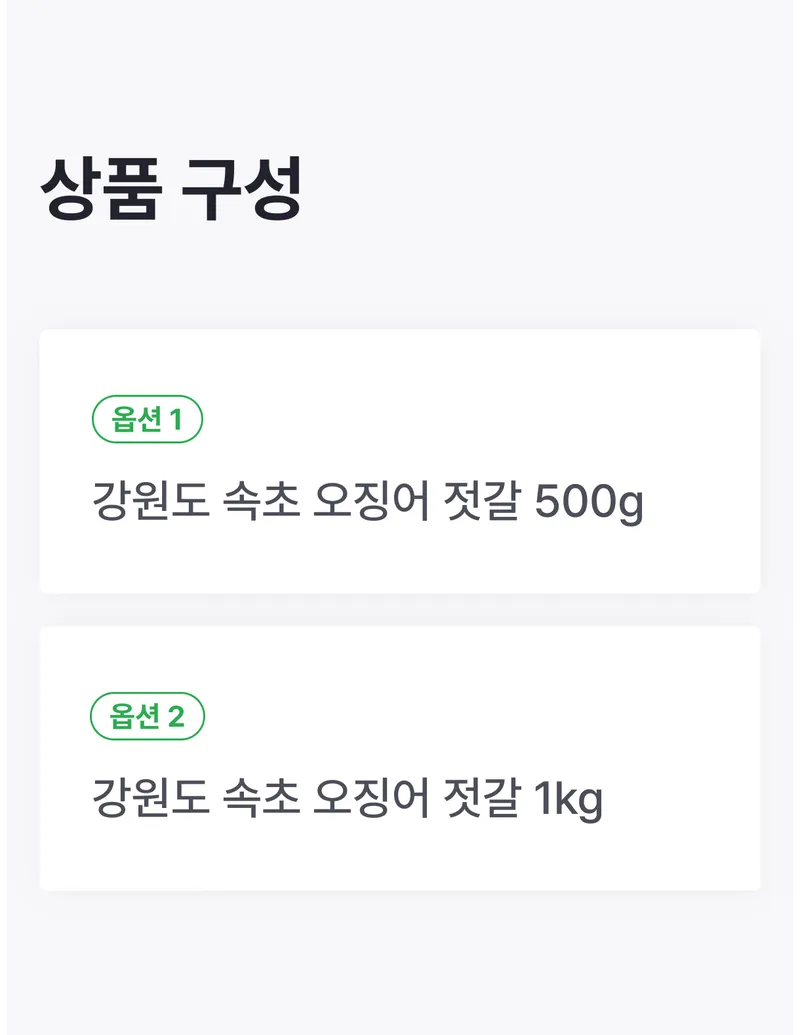Click the 상품 구성 heading

coord(171,190)
